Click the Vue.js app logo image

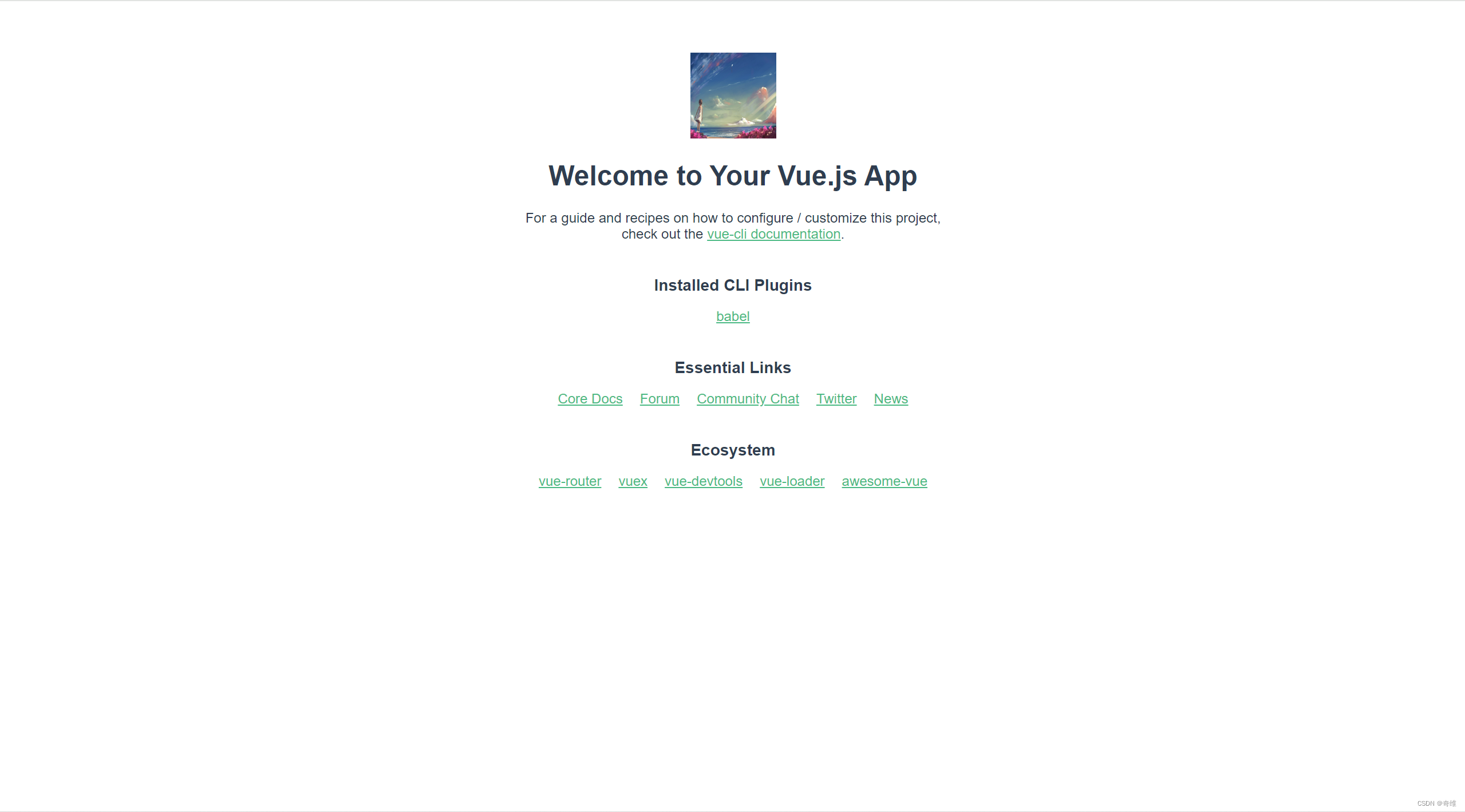click(x=733, y=95)
